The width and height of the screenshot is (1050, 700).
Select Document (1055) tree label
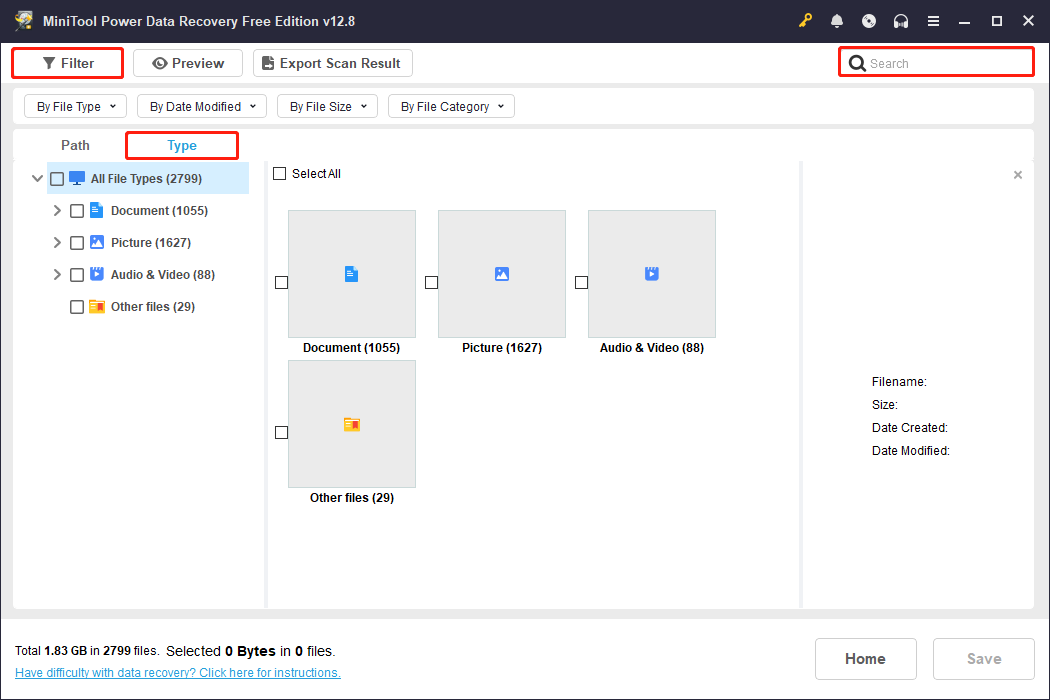click(159, 210)
